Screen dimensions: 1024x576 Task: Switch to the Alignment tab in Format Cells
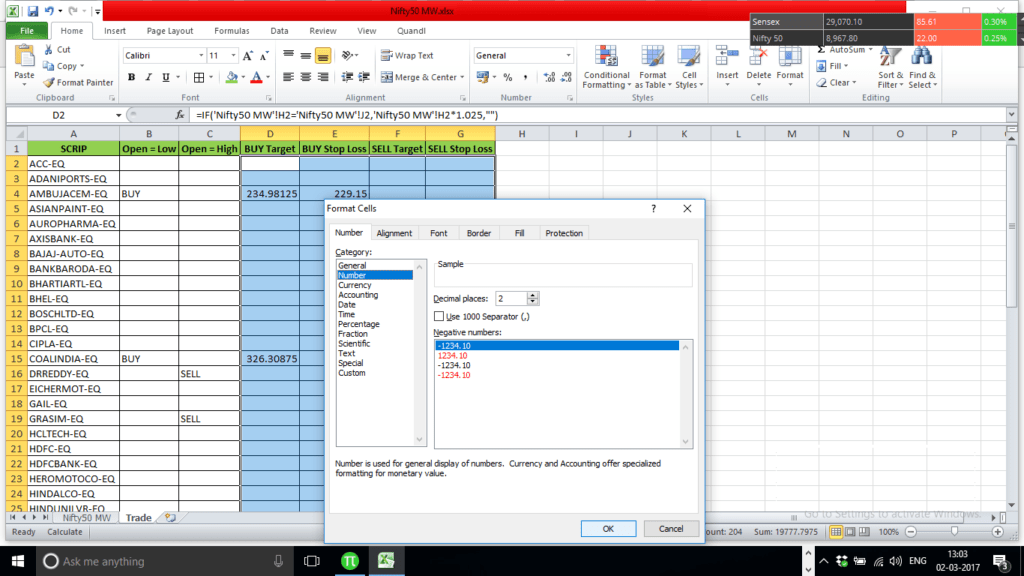coord(394,232)
